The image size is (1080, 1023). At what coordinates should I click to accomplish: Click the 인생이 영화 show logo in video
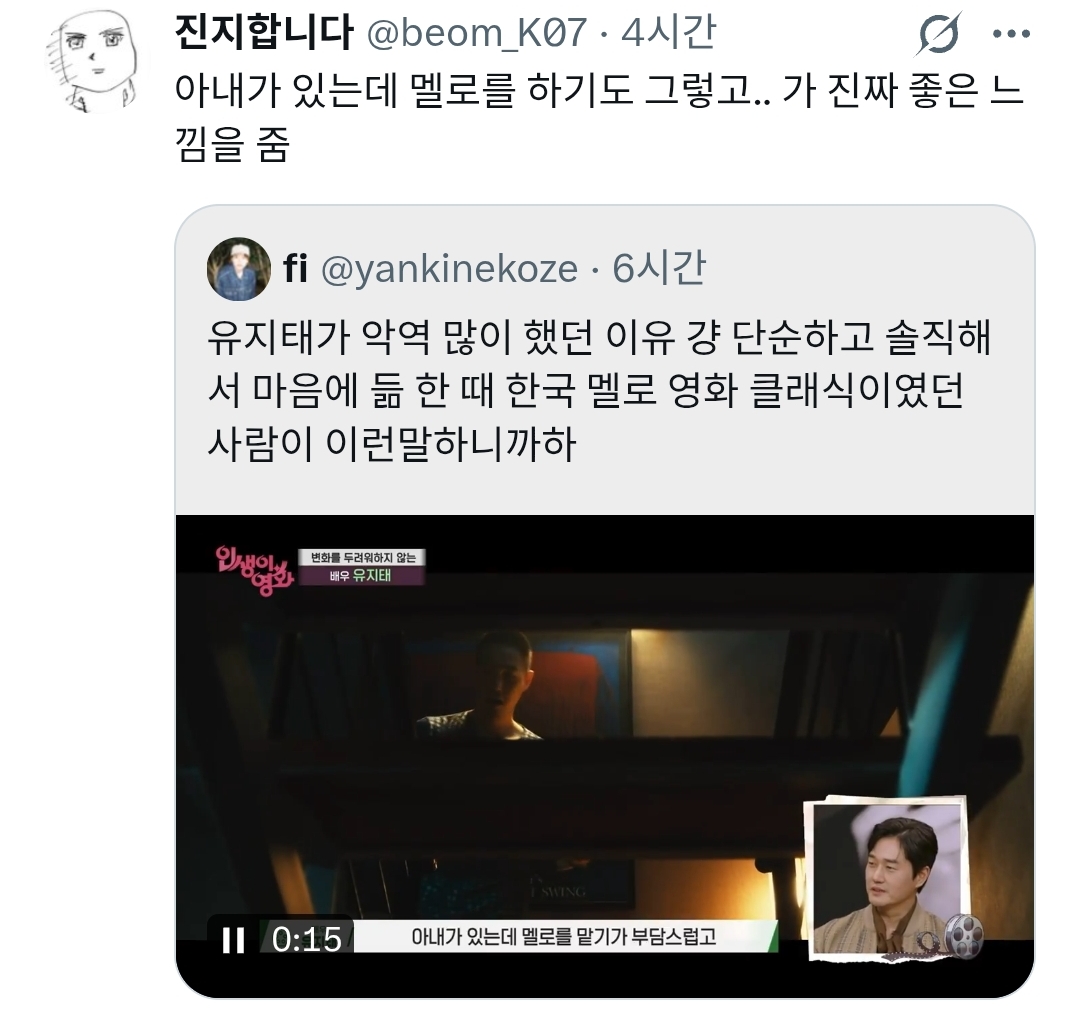[x=254, y=570]
